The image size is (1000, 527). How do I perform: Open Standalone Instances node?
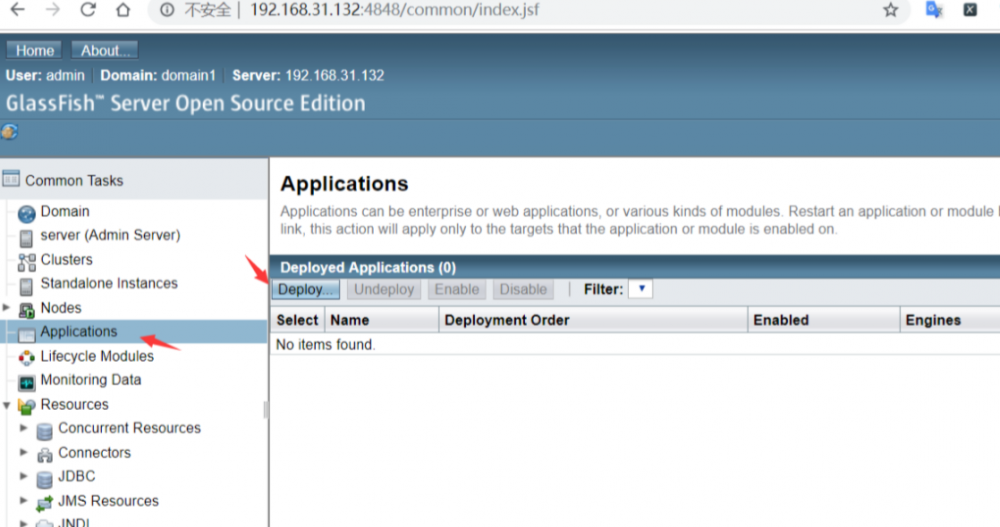pyautogui.click(x=109, y=283)
